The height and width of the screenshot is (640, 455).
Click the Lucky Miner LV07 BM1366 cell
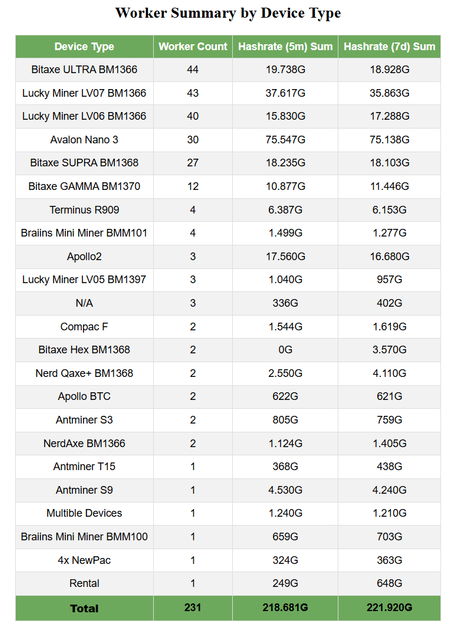pos(84,93)
